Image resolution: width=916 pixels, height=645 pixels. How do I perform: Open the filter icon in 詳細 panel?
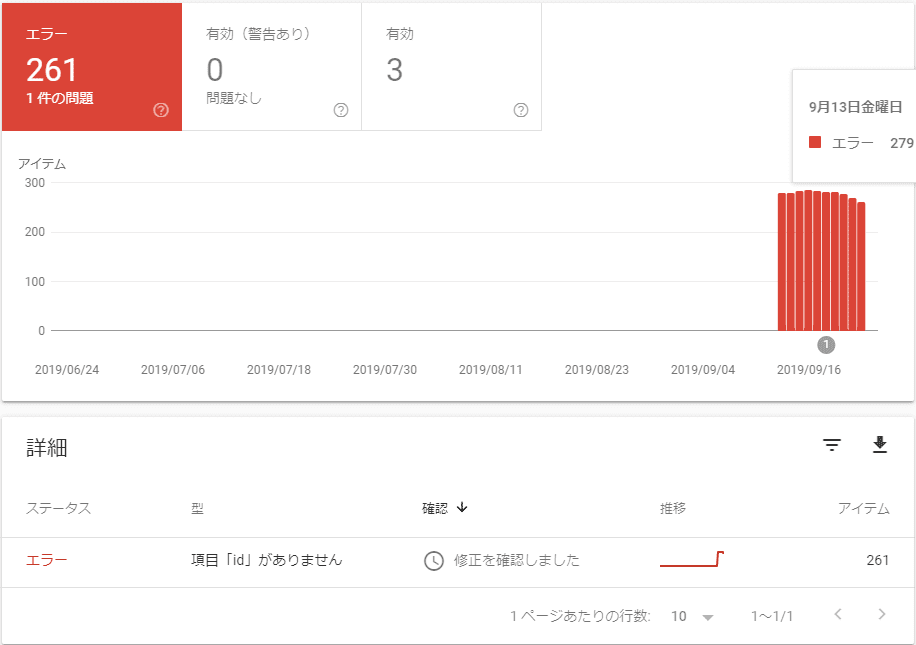tap(832, 445)
